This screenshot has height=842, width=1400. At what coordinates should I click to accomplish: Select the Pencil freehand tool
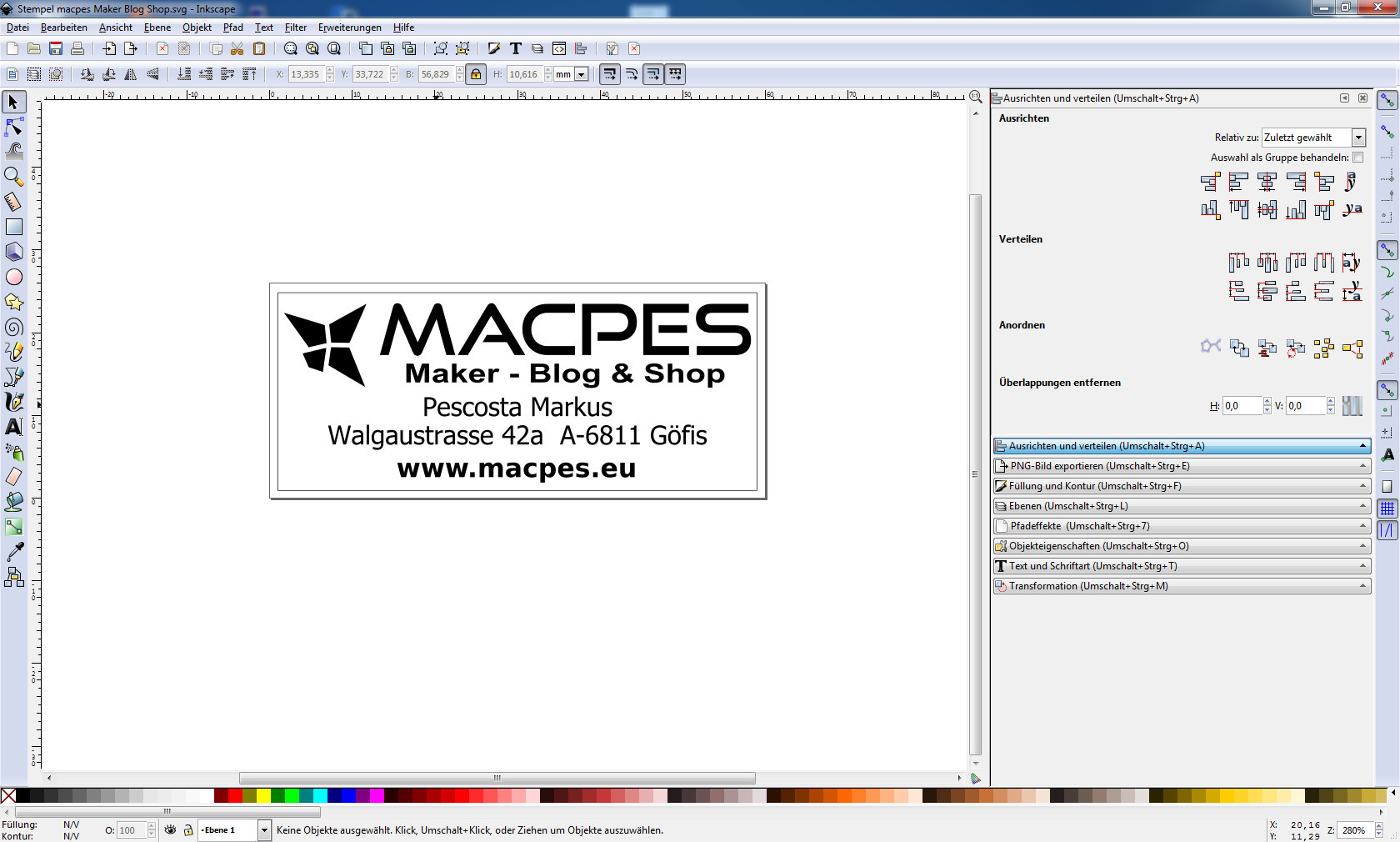point(13,352)
